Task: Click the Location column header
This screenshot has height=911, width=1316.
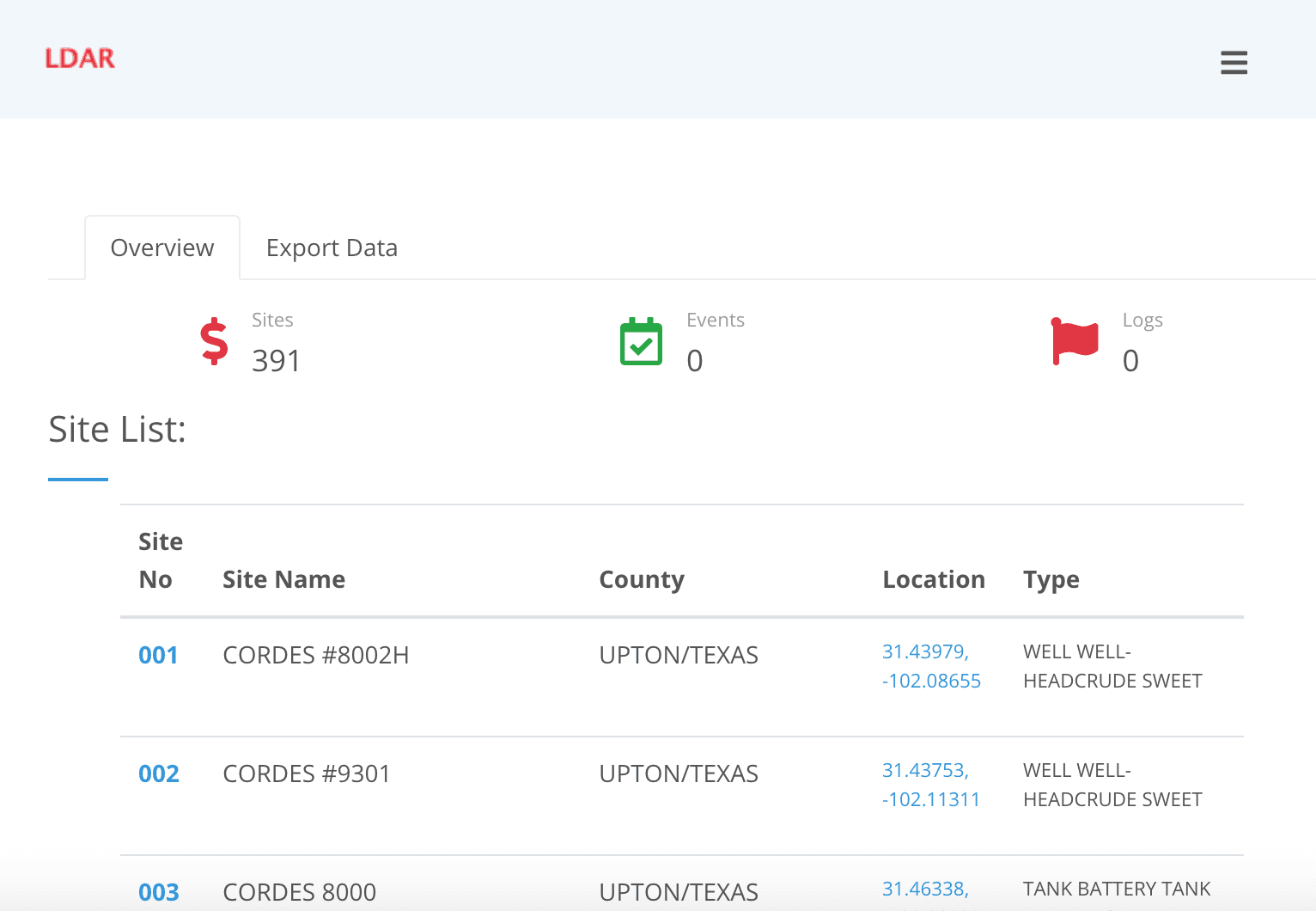Action: [934, 579]
